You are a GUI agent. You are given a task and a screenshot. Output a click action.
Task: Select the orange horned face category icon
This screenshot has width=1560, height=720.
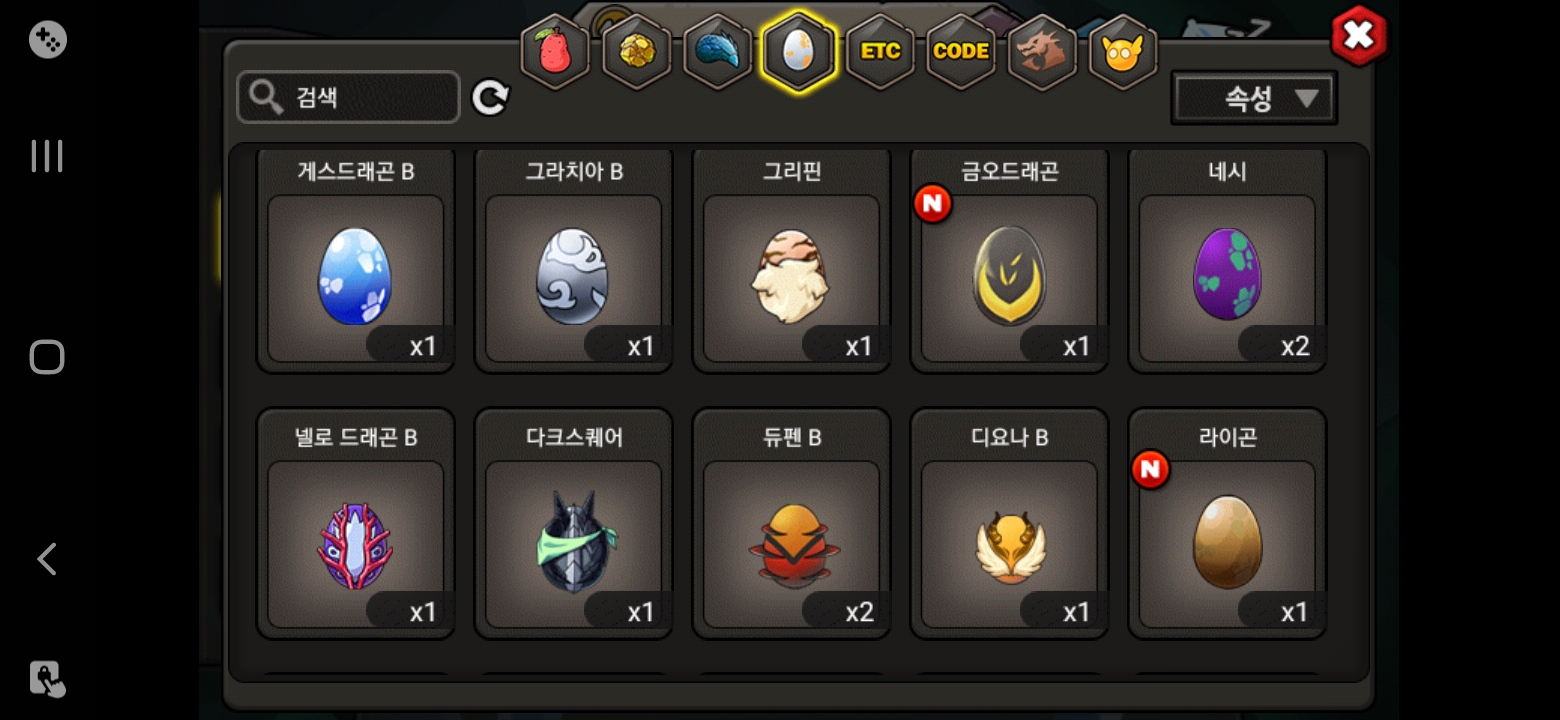pyautogui.click(x=1123, y=51)
